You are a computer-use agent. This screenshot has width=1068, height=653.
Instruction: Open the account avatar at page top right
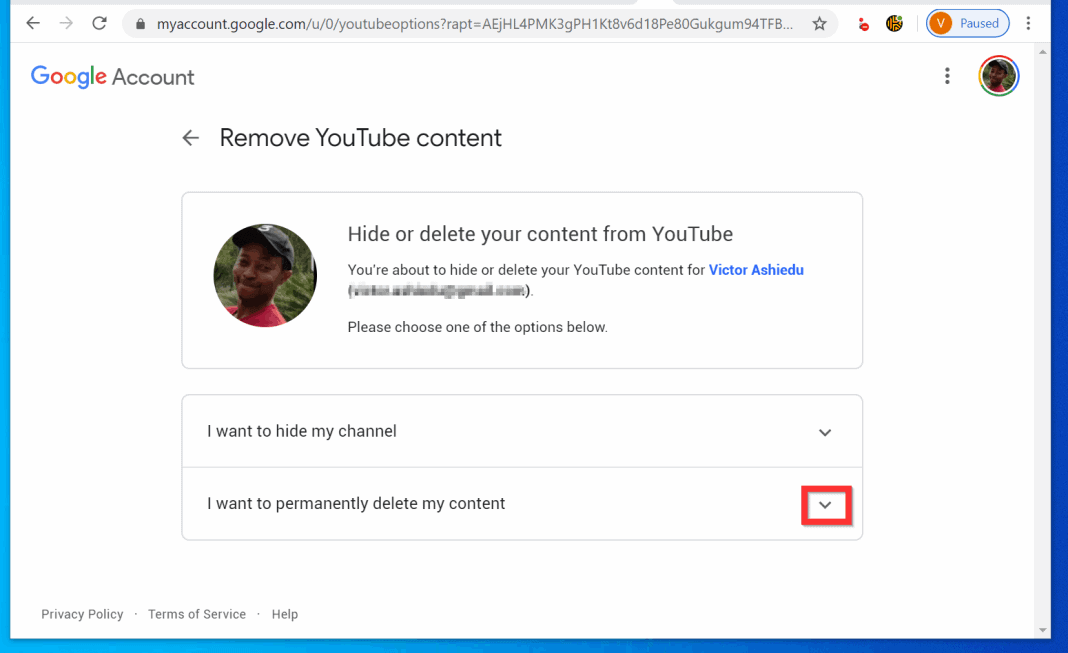tap(998, 75)
